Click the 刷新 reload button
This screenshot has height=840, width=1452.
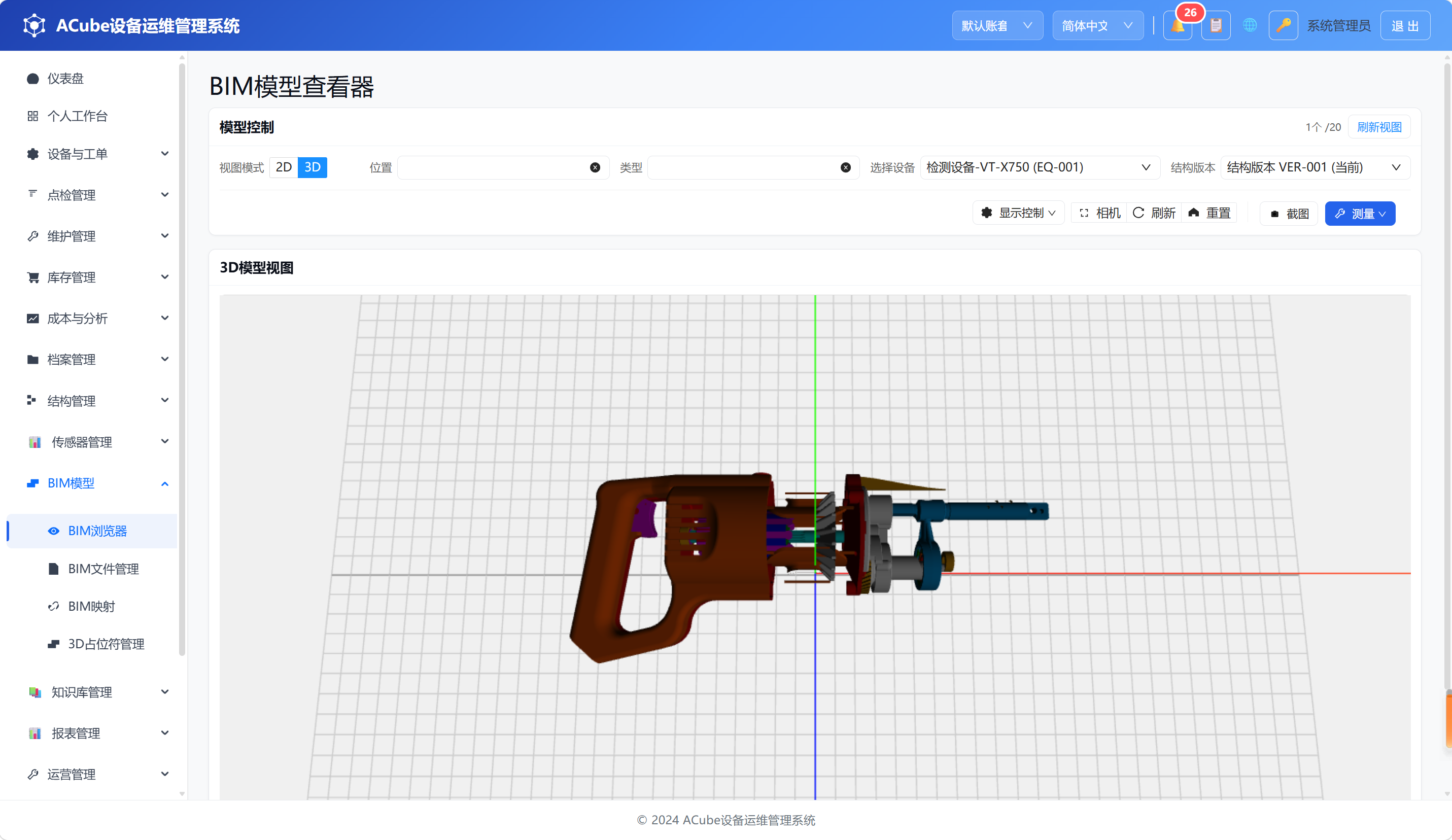tap(1154, 213)
